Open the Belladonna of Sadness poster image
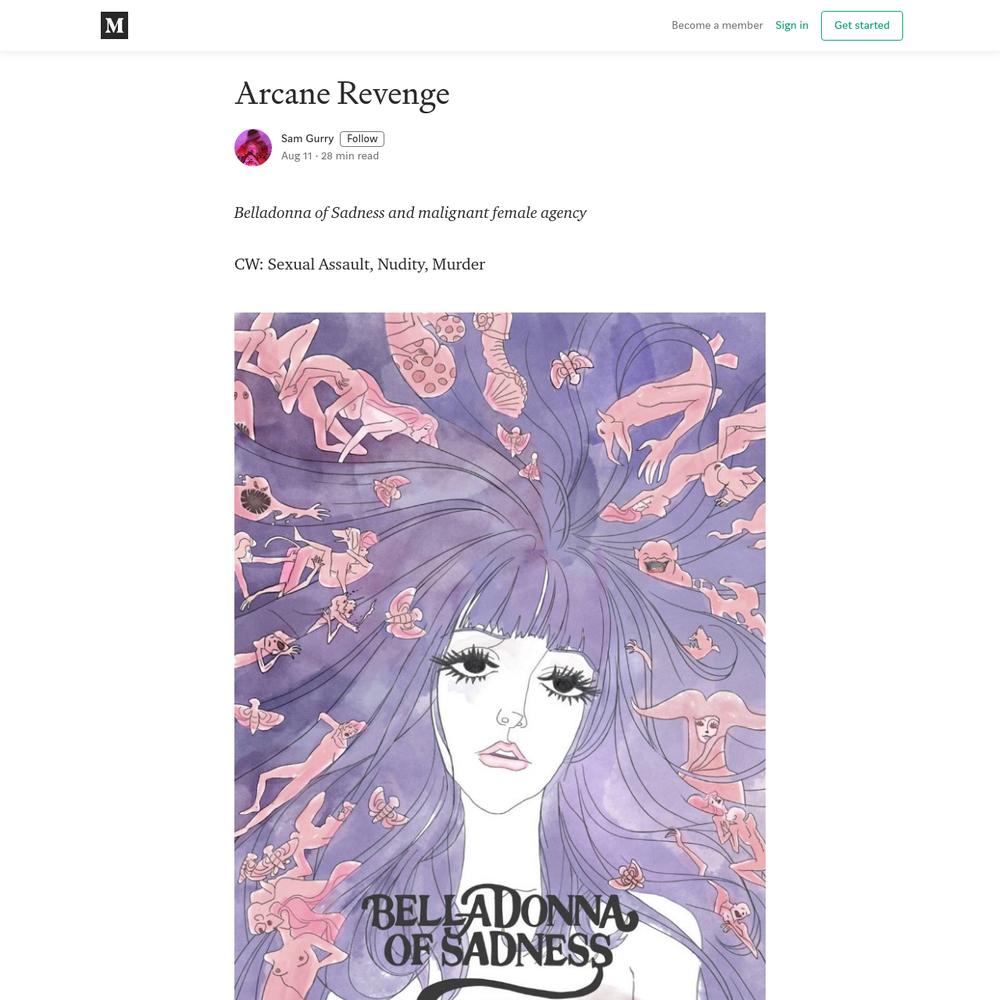Screen dimensions: 1000x1000 coord(500,656)
